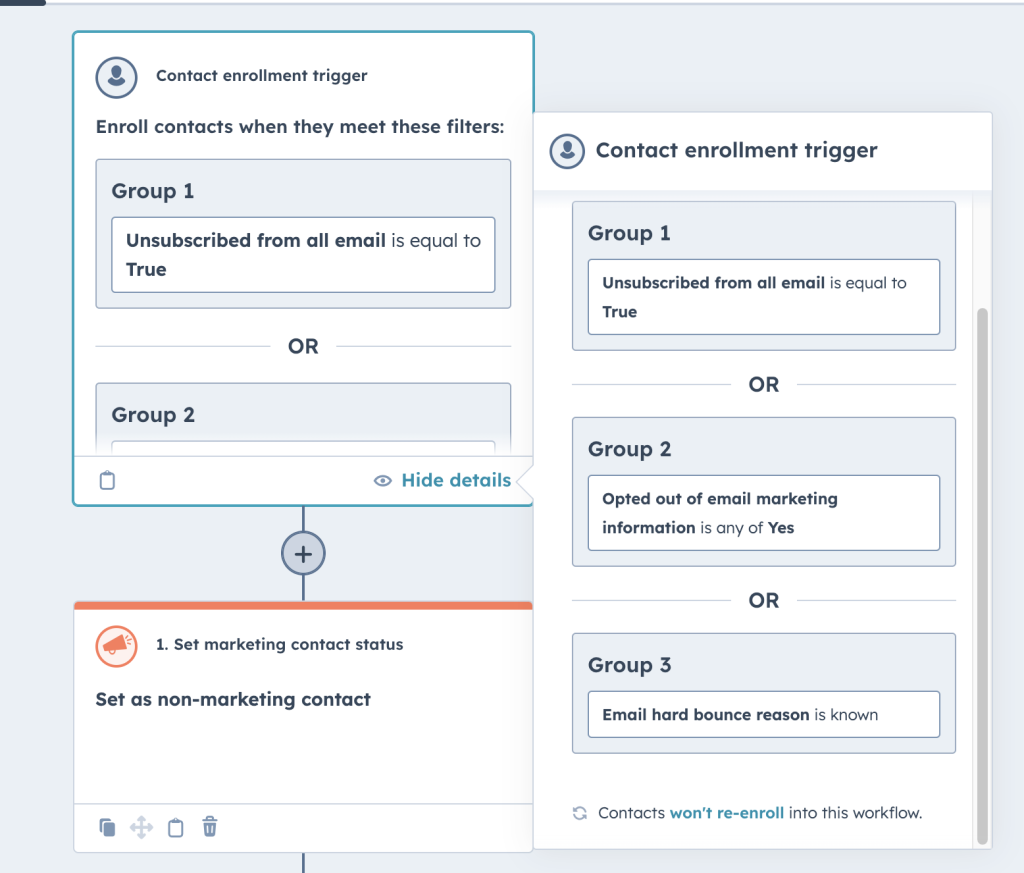
Task: Add an action with the plus button
Action: [x=303, y=553]
